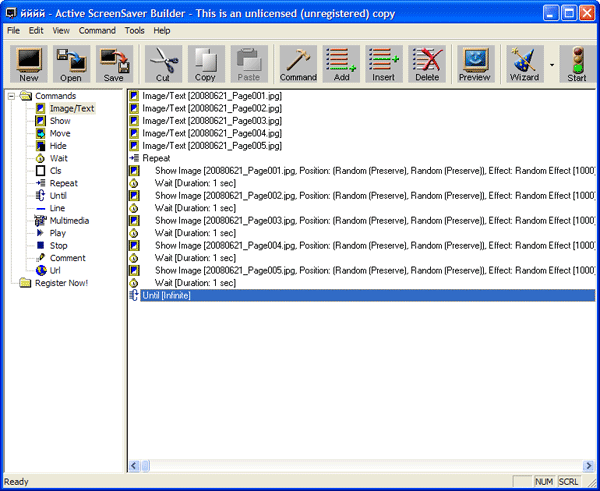
Task: Select the Multimedia command in the tree
Action: click(x=69, y=221)
